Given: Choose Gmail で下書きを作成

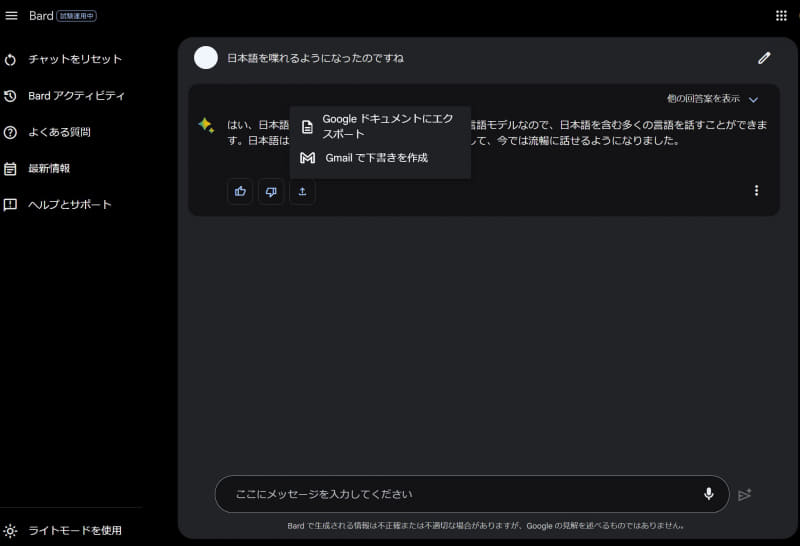Looking at the screenshot, I should (380, 158).
